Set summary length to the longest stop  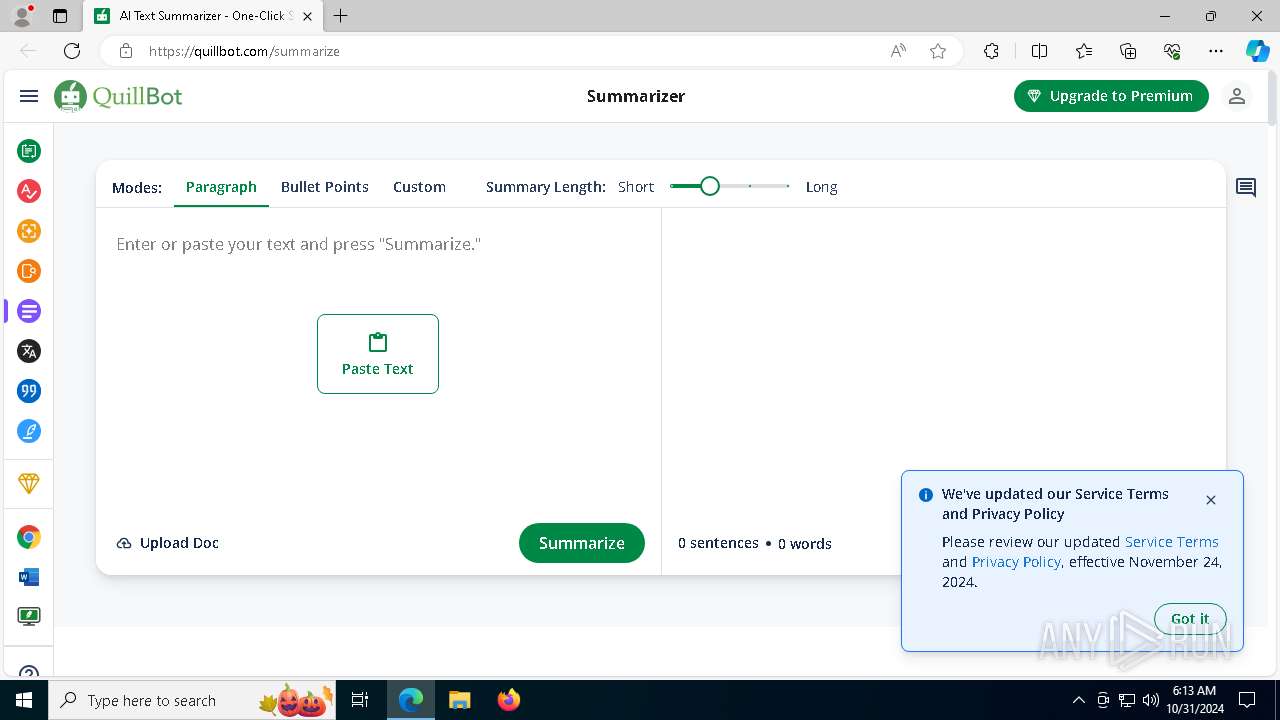coord(788,186)
